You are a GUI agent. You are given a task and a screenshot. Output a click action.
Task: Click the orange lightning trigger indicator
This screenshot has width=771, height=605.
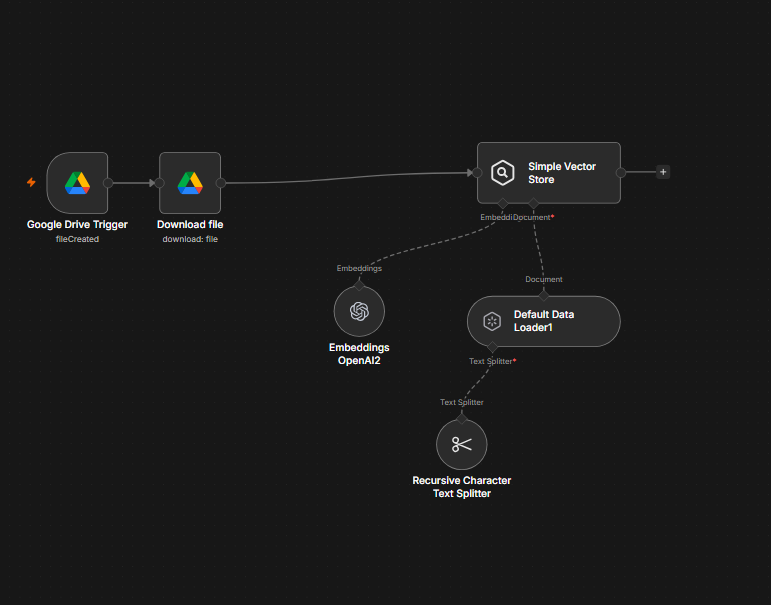click(31, 182)
